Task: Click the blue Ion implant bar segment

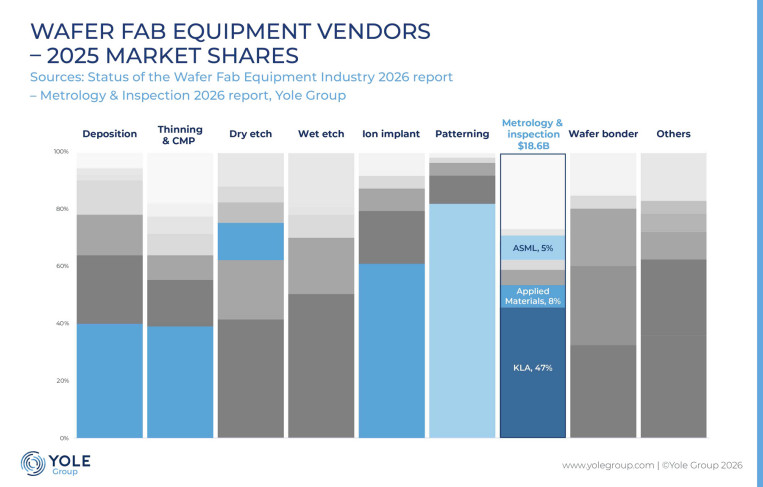Action: point(392,351)
